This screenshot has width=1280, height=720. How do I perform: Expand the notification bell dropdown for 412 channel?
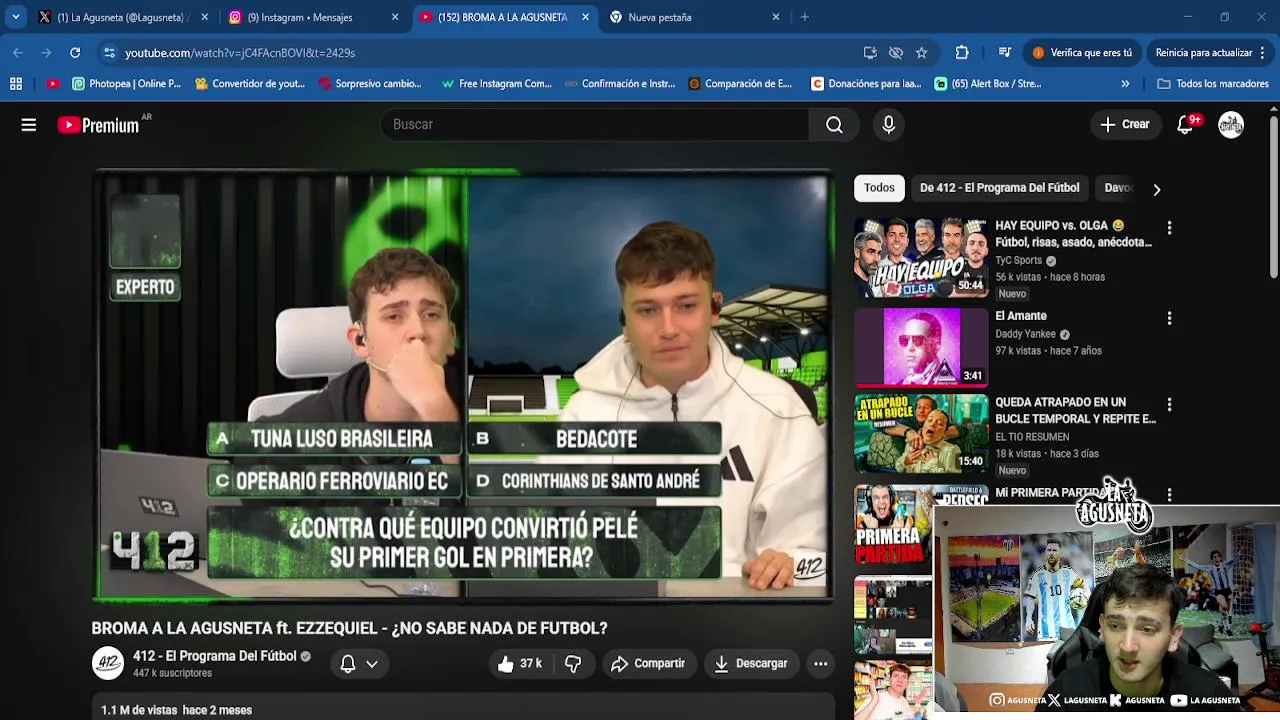[360, 664]
